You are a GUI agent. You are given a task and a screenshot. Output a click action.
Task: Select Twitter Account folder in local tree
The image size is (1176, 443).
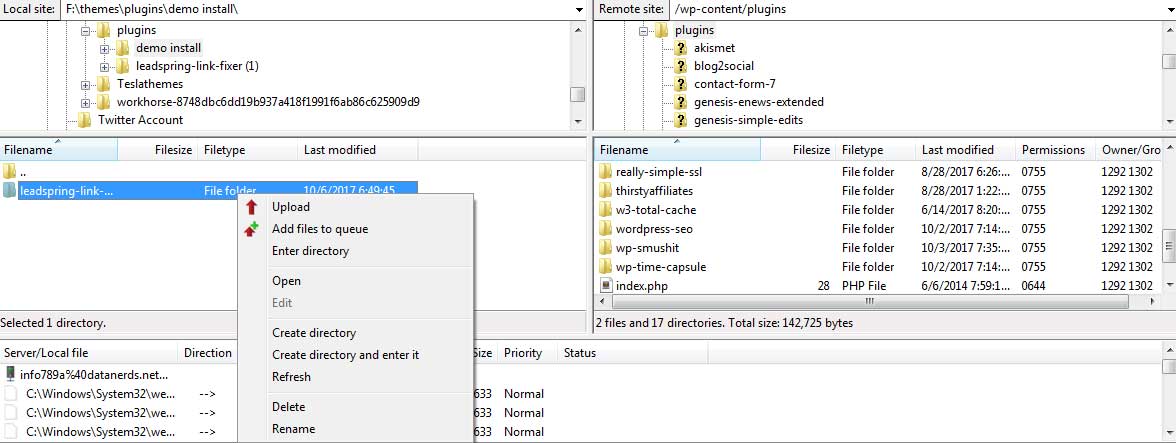[x=140, y=120]
